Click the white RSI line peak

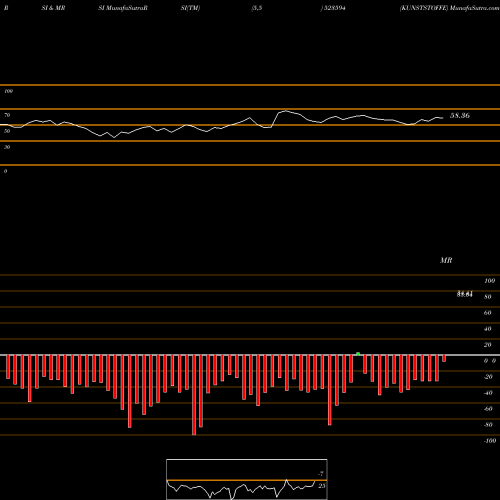286,111
